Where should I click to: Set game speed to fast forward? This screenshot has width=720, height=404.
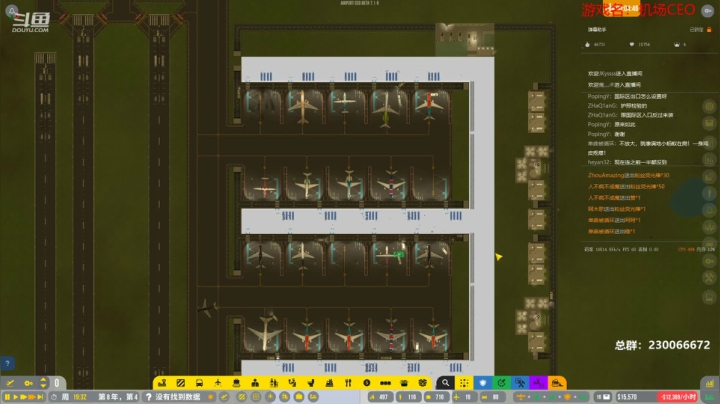click(x=23, y=397)
